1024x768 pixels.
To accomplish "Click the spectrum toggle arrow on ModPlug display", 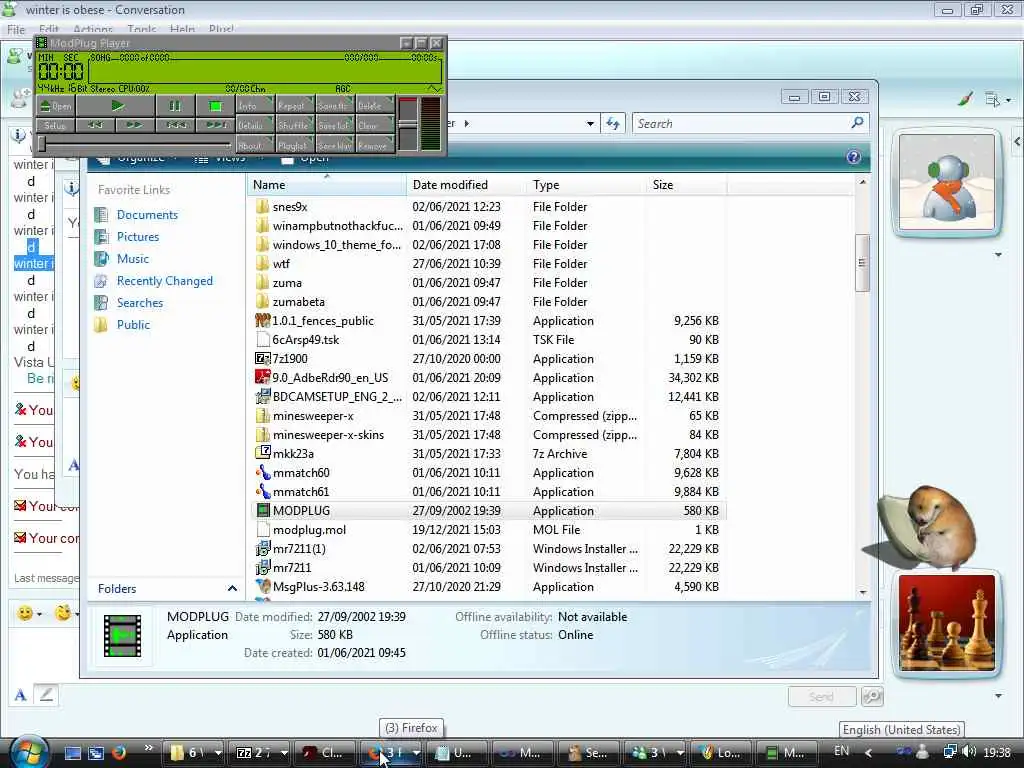I will coord(434,88).
